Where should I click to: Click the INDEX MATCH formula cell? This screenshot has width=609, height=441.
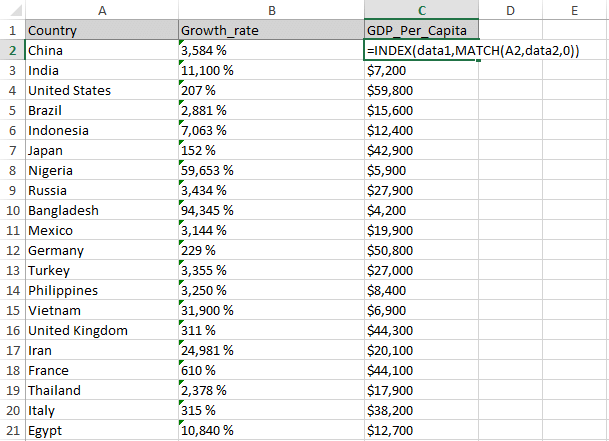coord(421,50)
